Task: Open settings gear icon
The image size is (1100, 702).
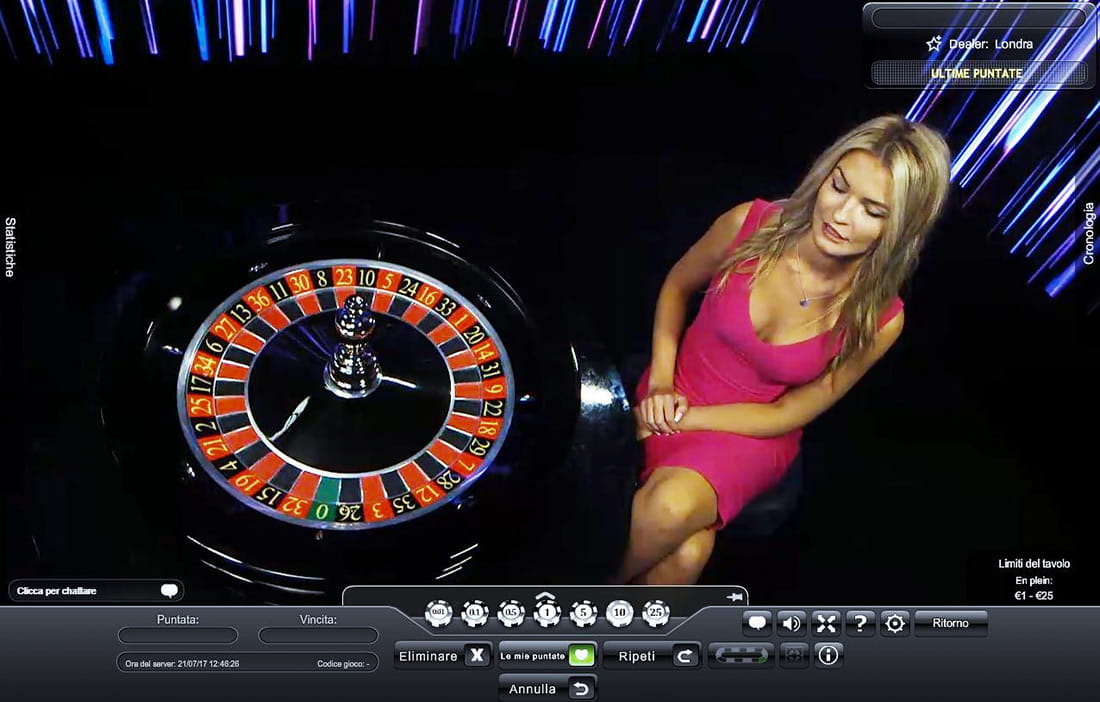Action: (894, 624)
